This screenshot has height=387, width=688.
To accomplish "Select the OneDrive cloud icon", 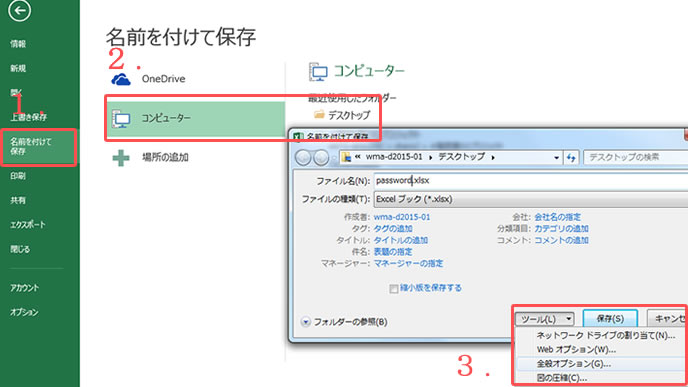I will [x=121, y=79].
